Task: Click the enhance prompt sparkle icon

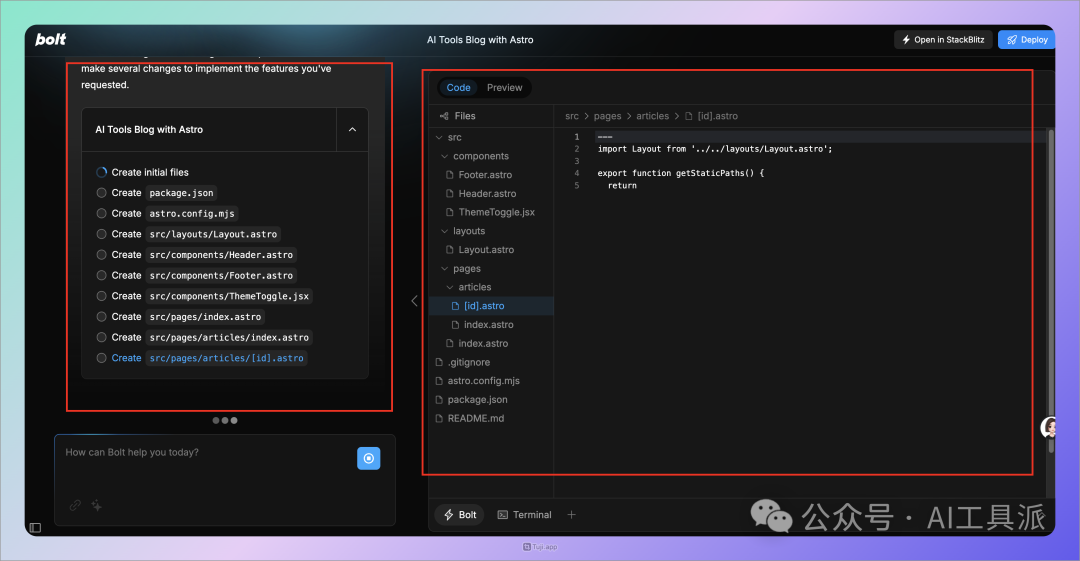Action: point(96,505)
